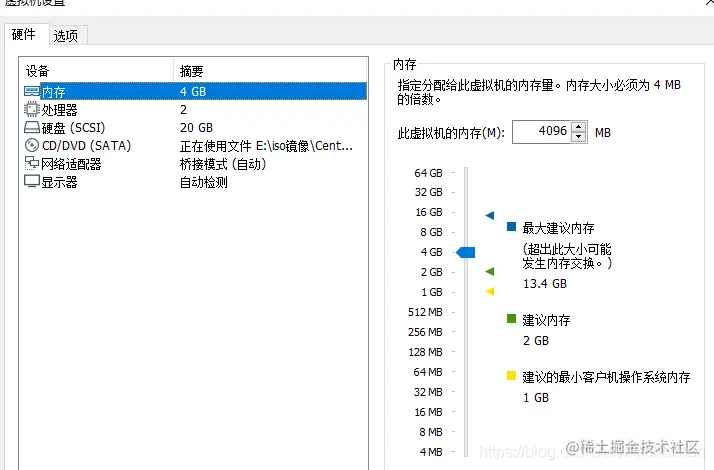Click the 桥接模式 (自动) network summary

223,164
